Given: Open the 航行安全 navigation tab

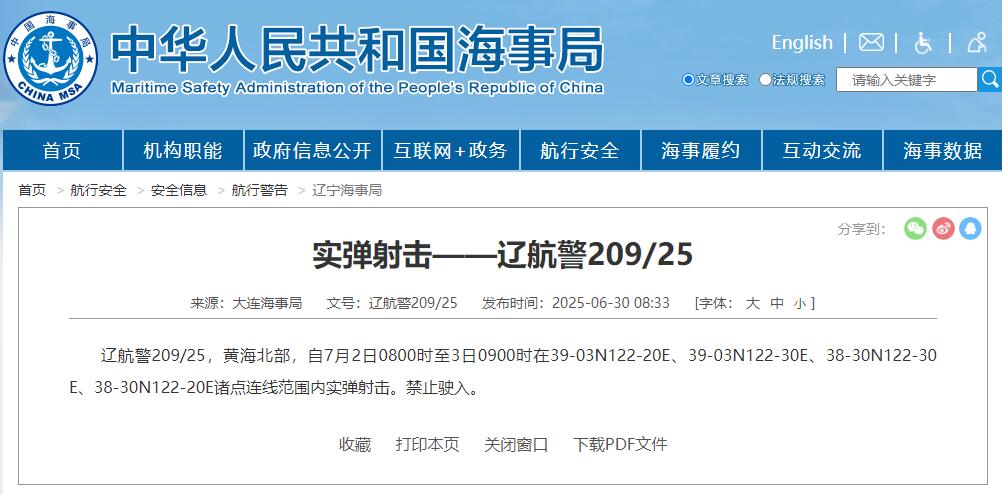Looking at the screenshot, I should [x=580, y=150].
